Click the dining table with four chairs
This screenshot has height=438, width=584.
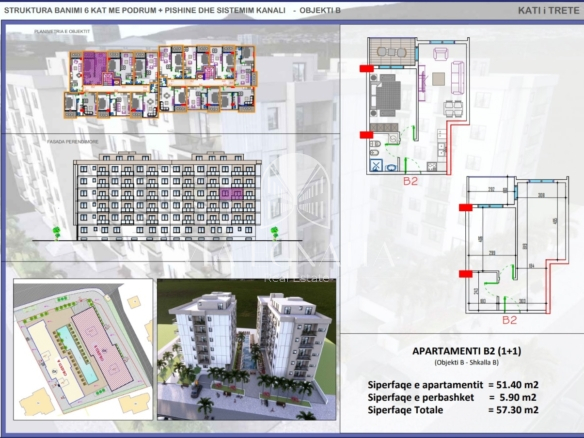(453, 109)
